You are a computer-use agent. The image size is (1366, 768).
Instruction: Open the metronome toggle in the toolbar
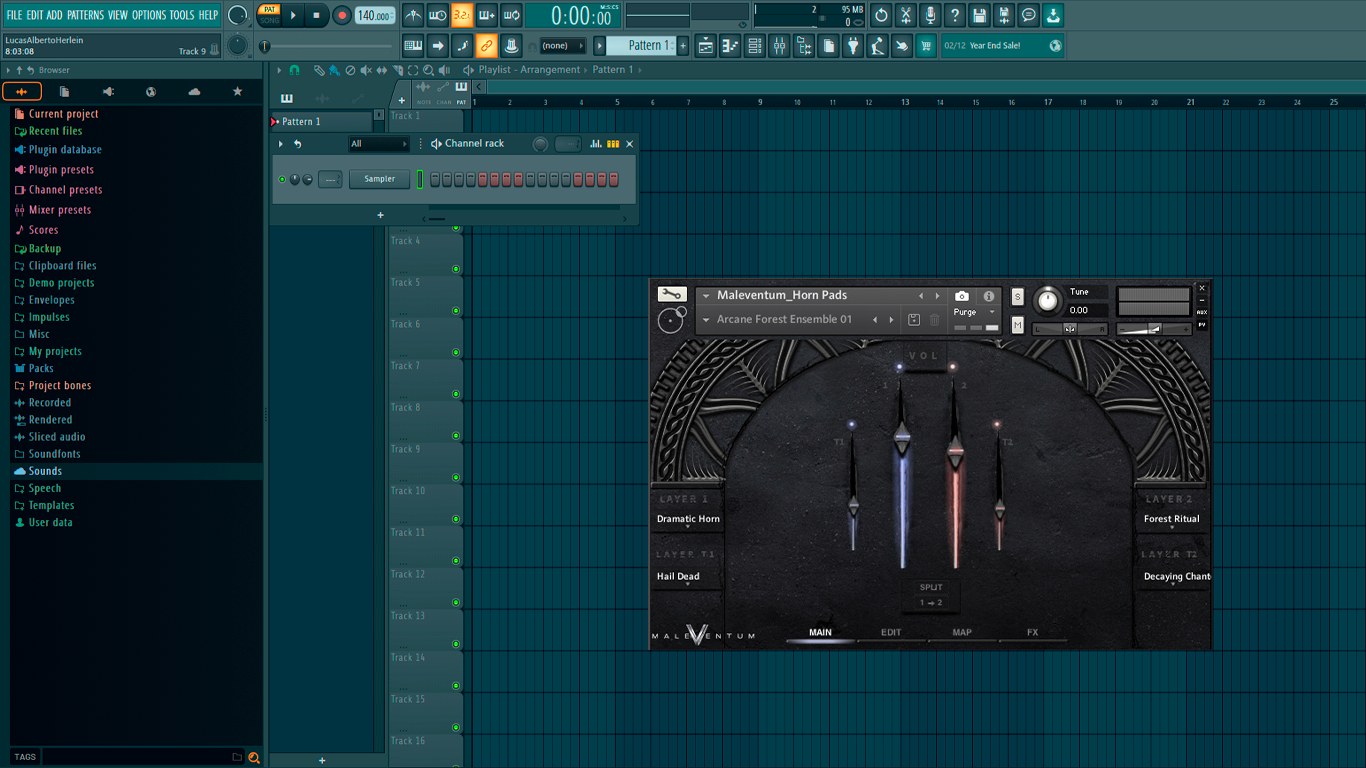click(x=413, y=15)
